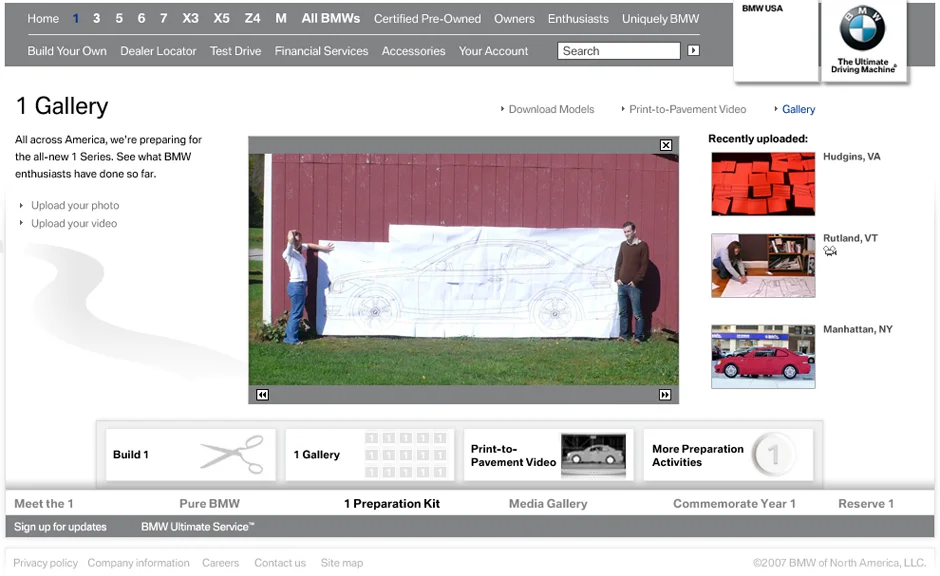
Task: Open Financial Services
Action: (x=321, y=51)
